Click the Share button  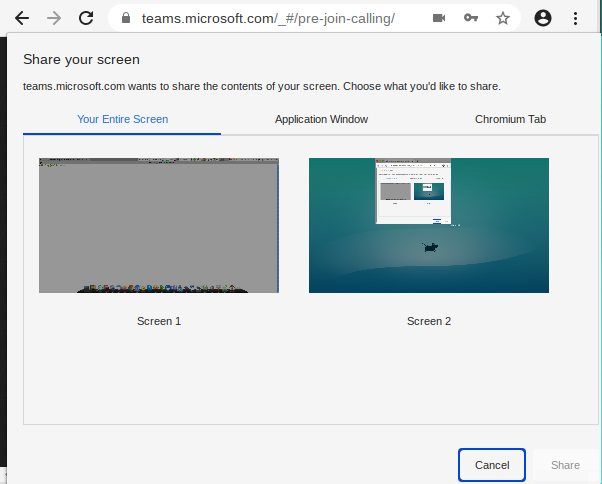pos(565,465)
